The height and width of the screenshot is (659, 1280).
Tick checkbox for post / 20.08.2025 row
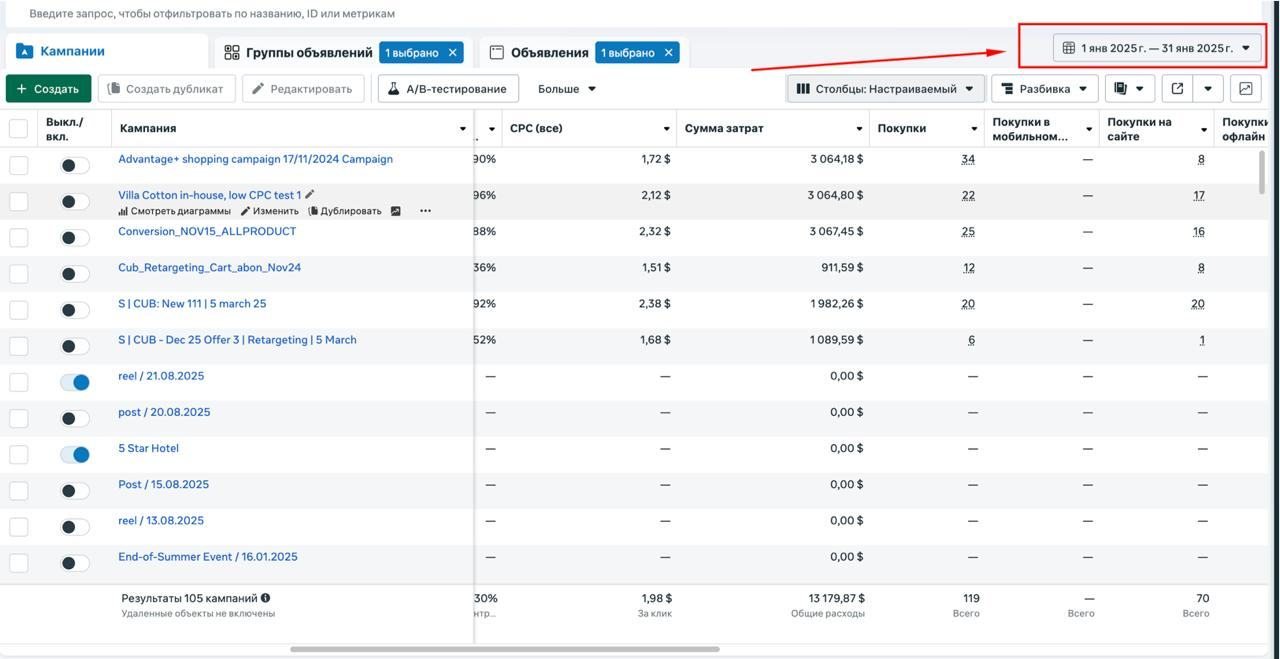(x=19, y=419)
